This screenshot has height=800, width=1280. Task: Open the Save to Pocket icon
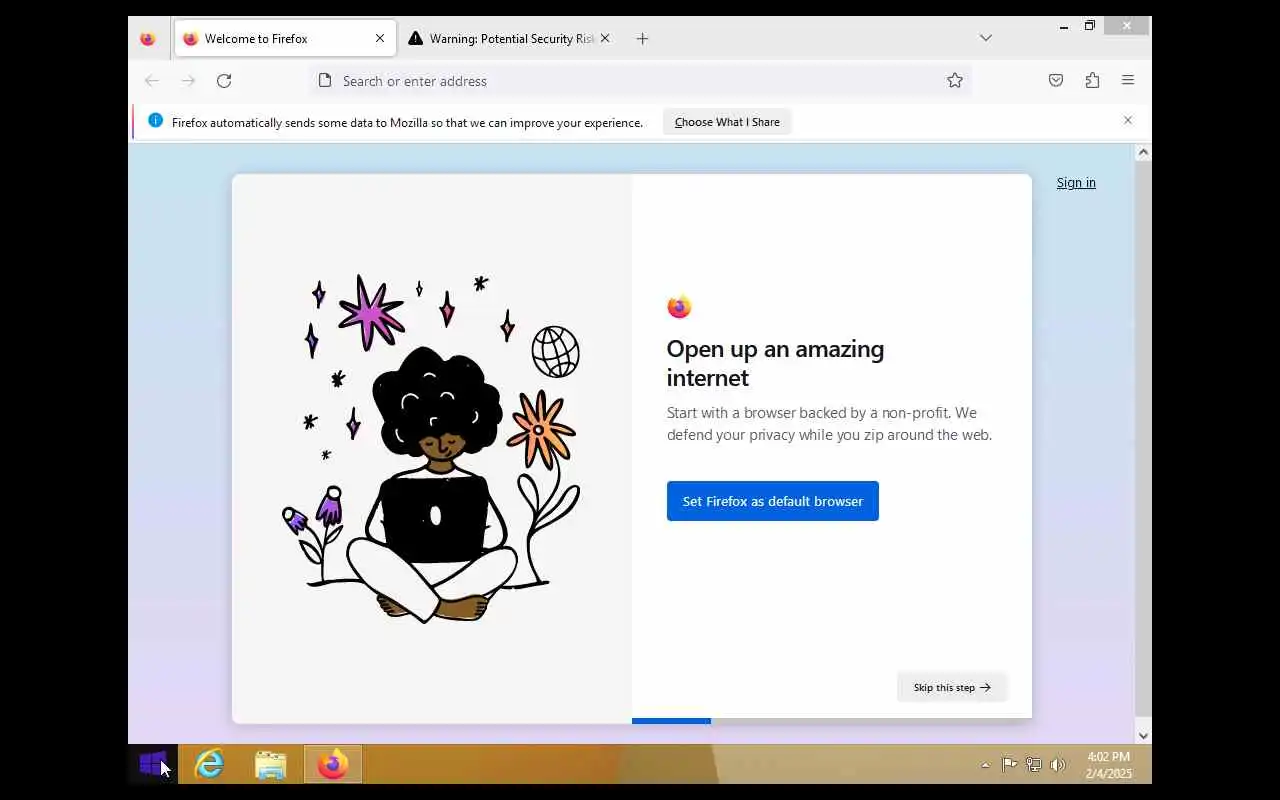[1056, 81]
